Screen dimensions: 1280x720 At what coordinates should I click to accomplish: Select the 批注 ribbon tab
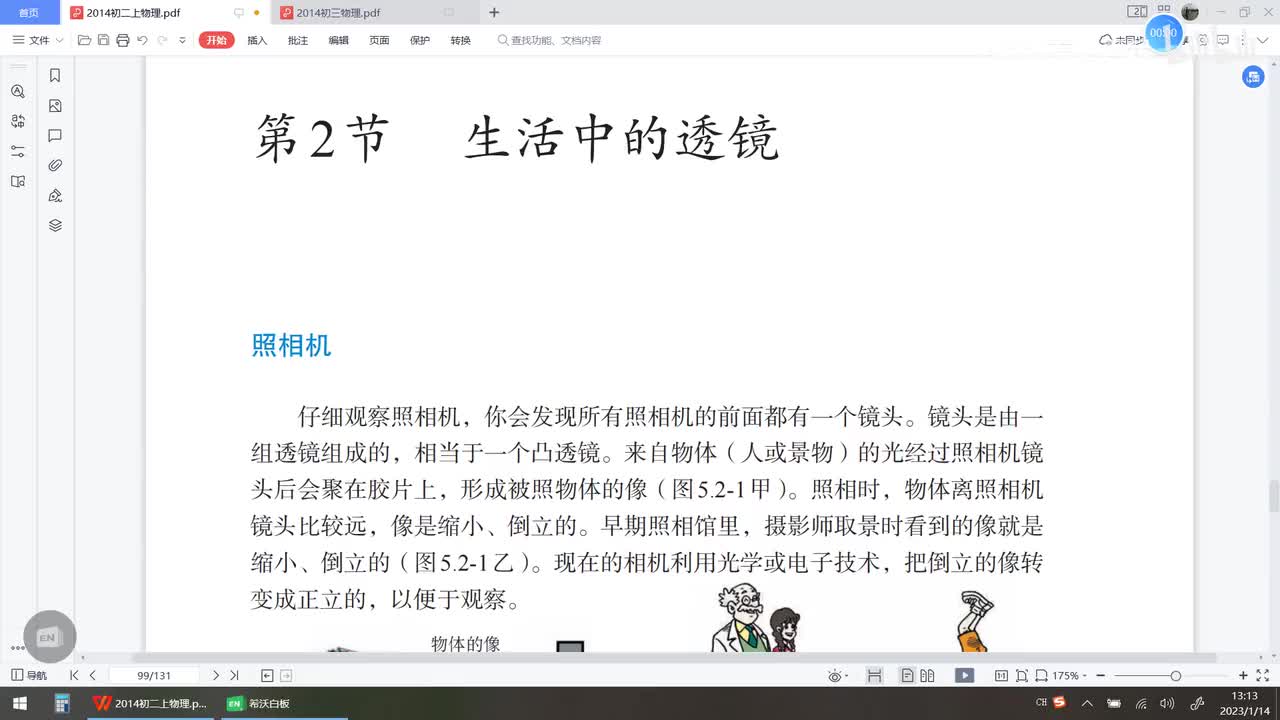coord(298,40)
